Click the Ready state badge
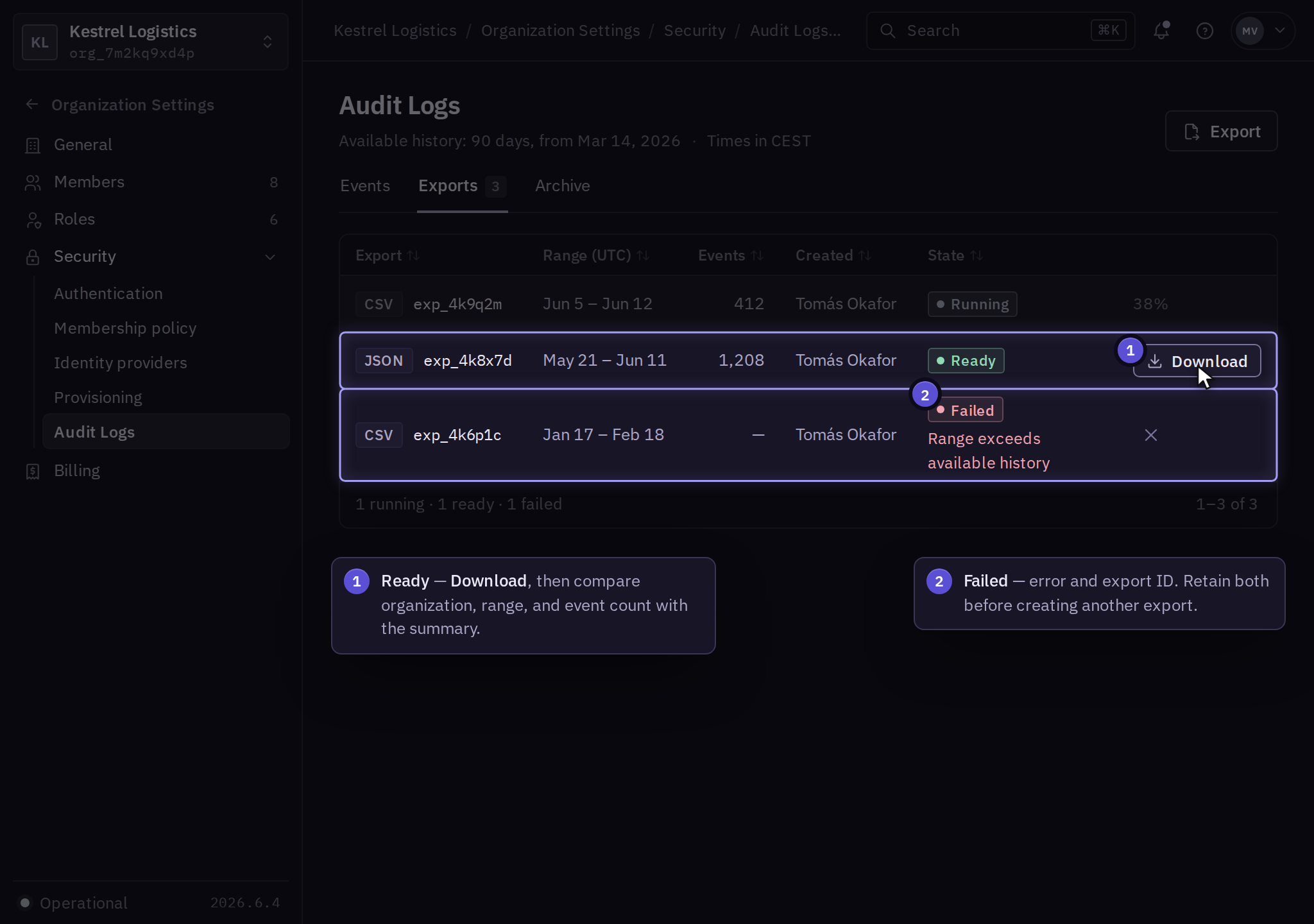Screen dimensions: 1314x924 [x=966, y=361]
